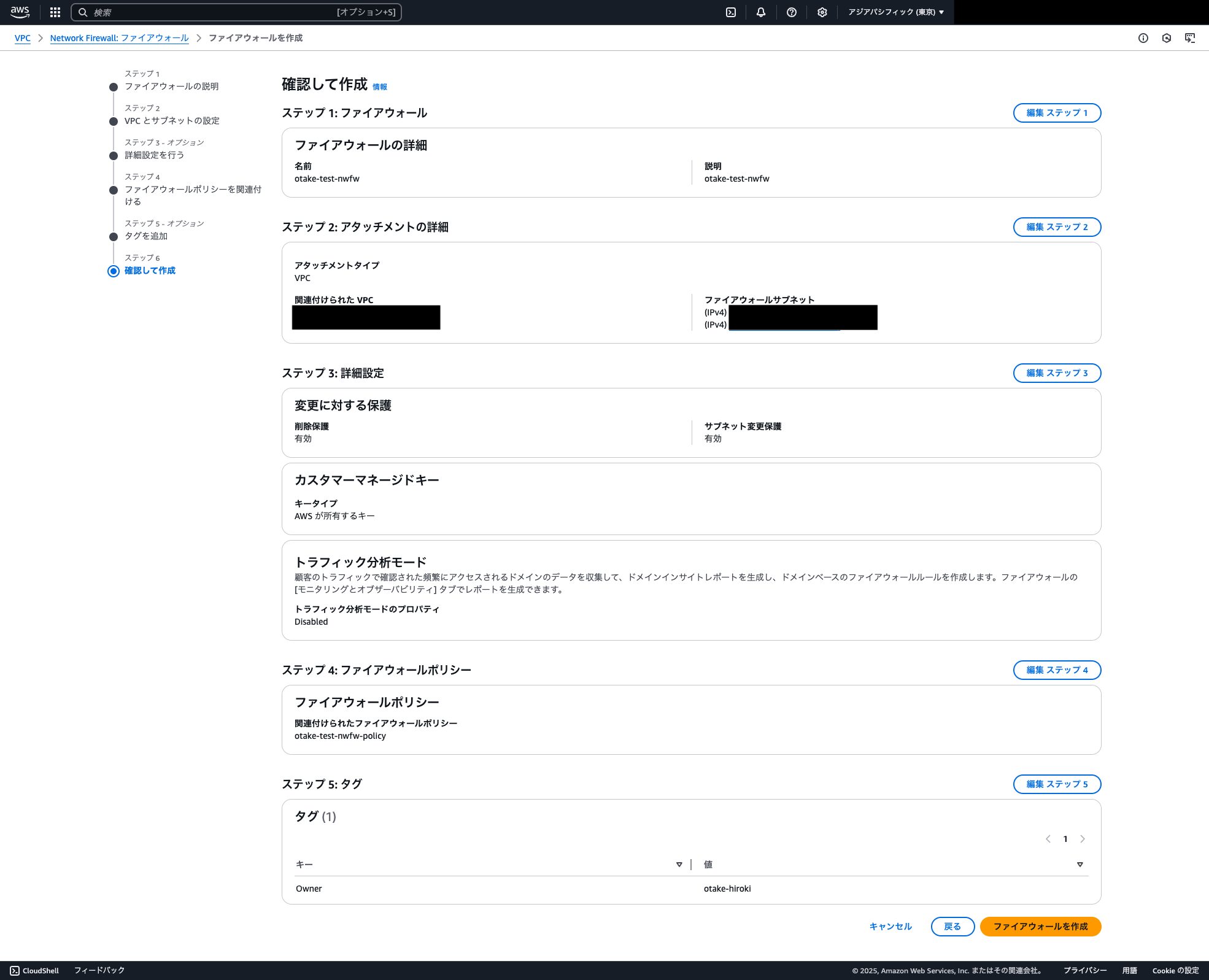Click the Owner tag key cell
Viewport: 1209px width, 980px height.
pos(309,889)
